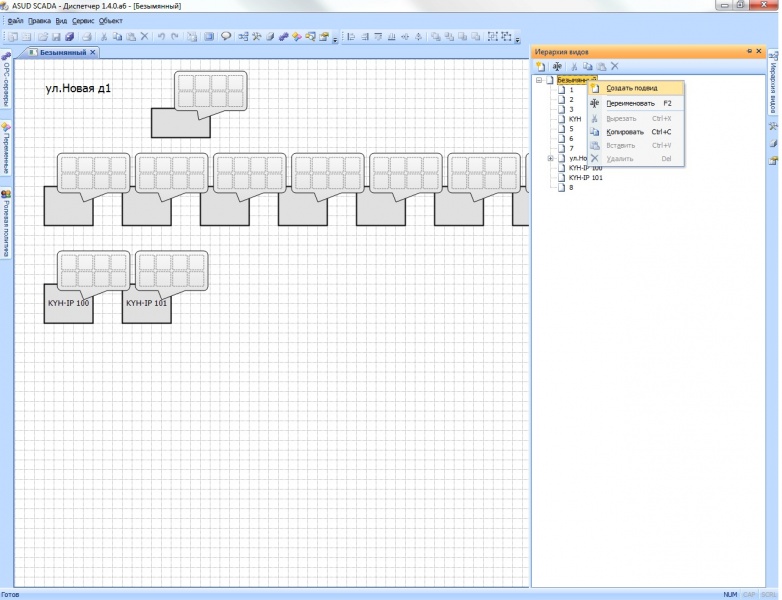This screenshot has height=600, width=782.
Task: Click the Cut scissors icon in main toolbar
Action: pyautogui.click(x=103, y=37)
